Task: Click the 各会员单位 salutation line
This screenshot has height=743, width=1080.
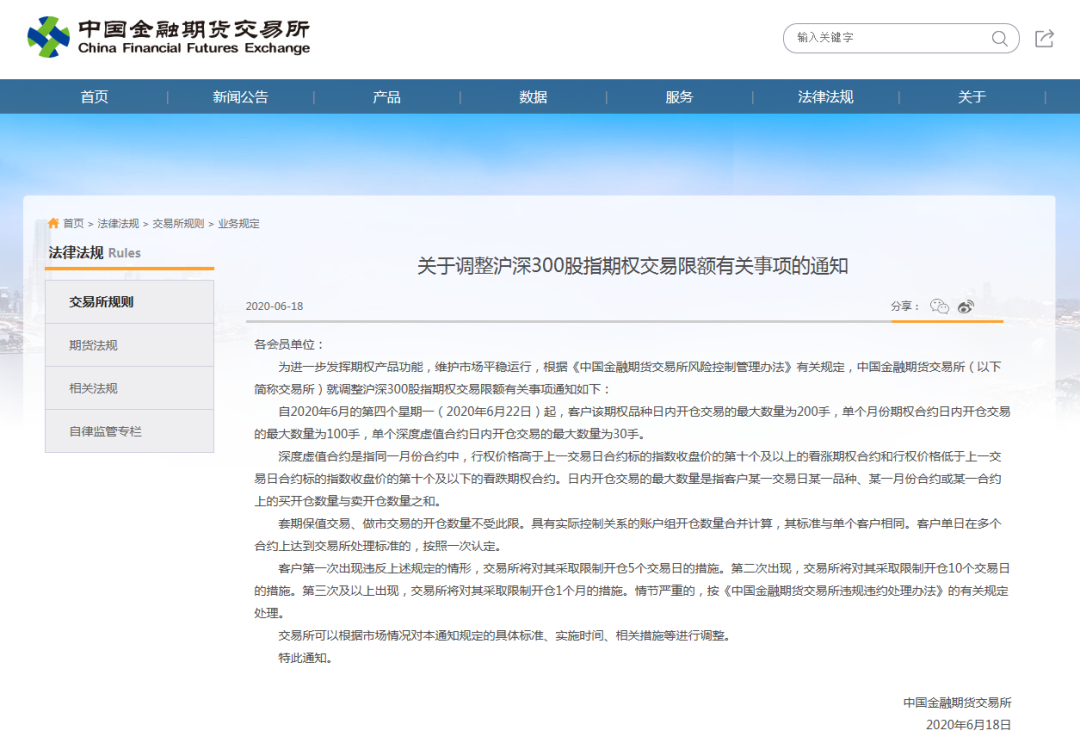Action: point(289,344)
